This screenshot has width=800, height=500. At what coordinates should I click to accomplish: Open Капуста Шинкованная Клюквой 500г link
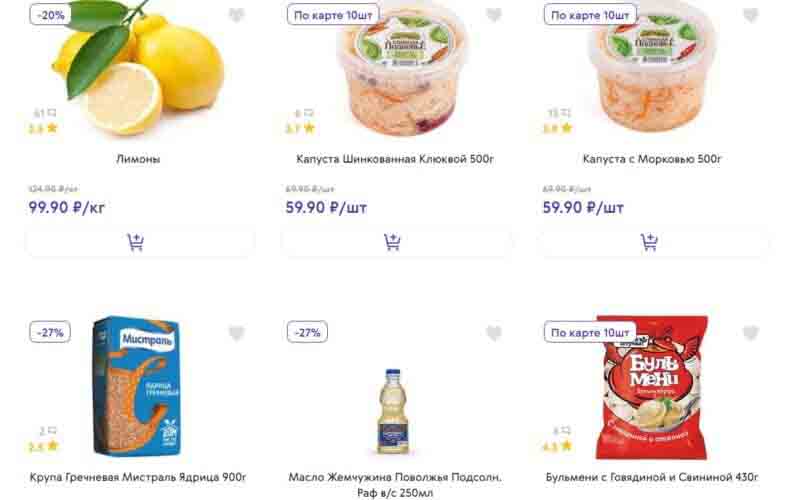point(396,159)
